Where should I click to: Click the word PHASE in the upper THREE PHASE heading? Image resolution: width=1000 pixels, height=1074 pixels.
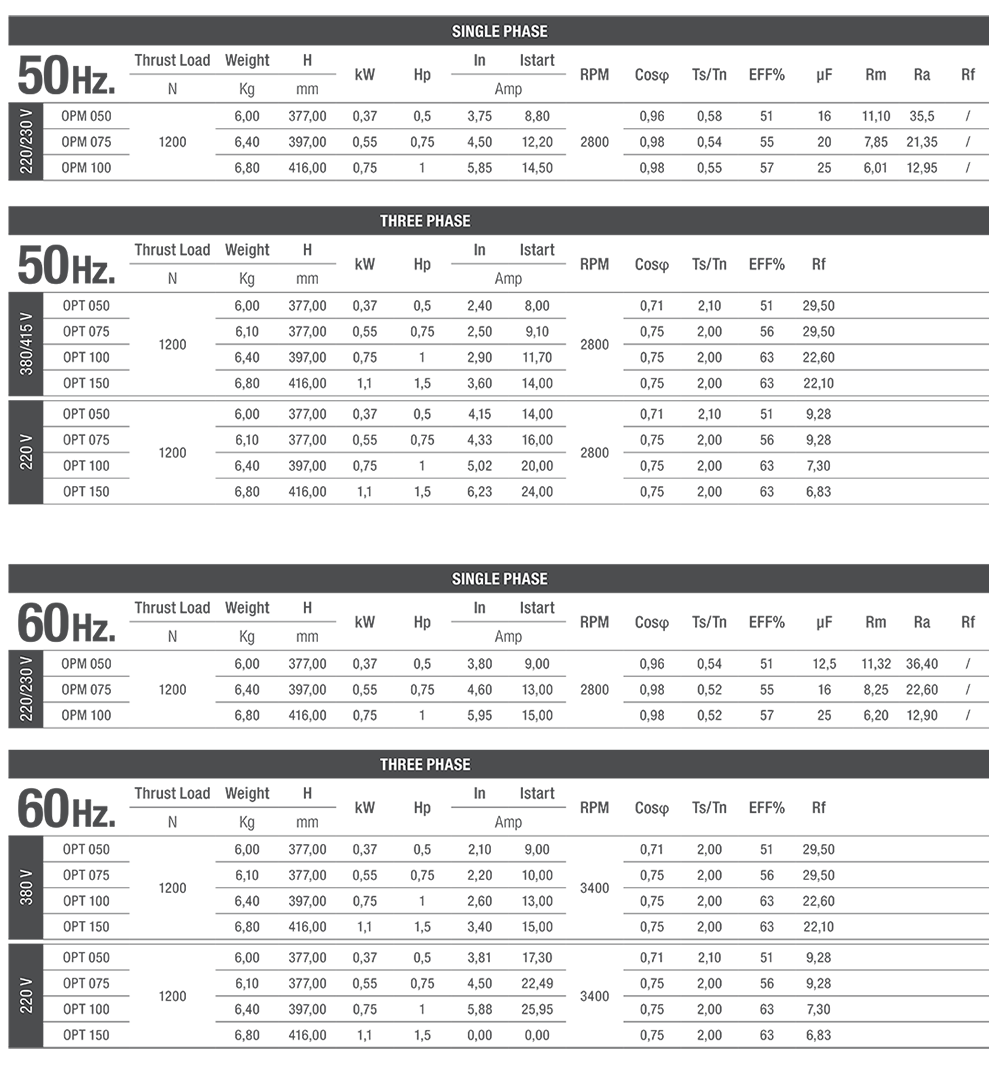(x=449, y=221)
